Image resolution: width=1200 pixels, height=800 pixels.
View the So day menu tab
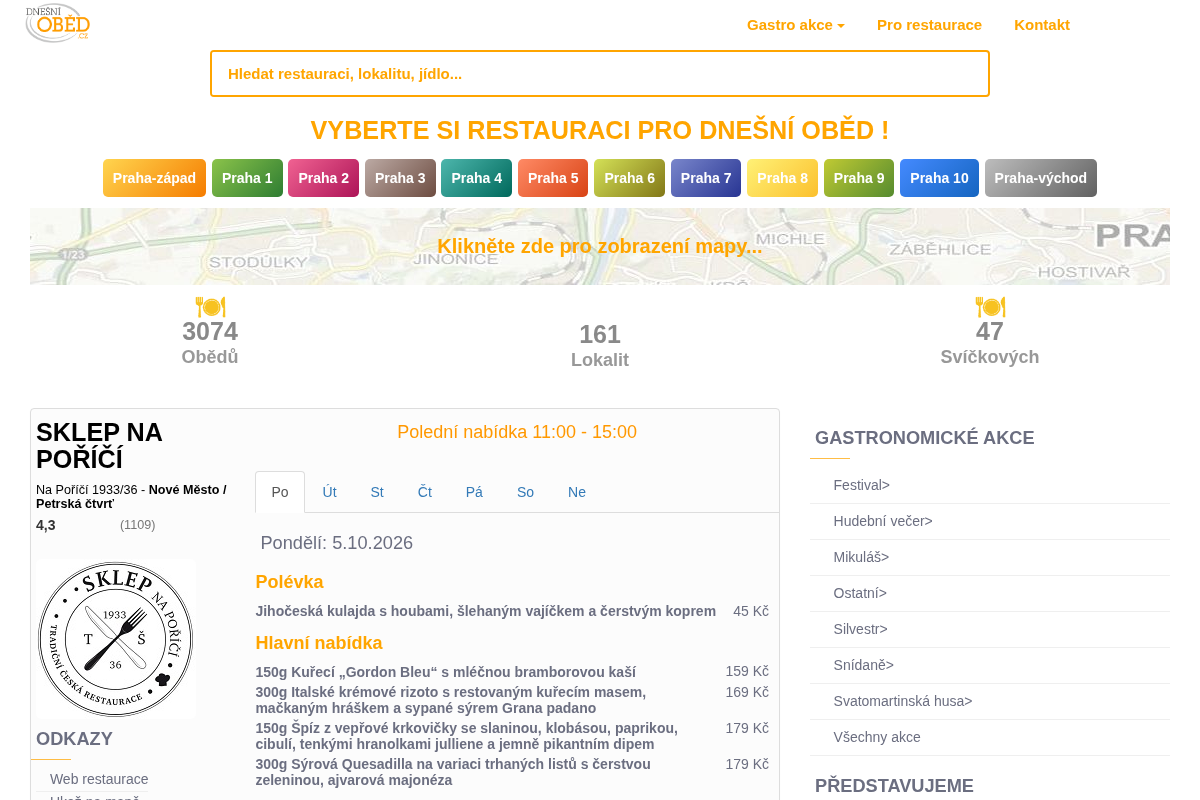point(525,492)
